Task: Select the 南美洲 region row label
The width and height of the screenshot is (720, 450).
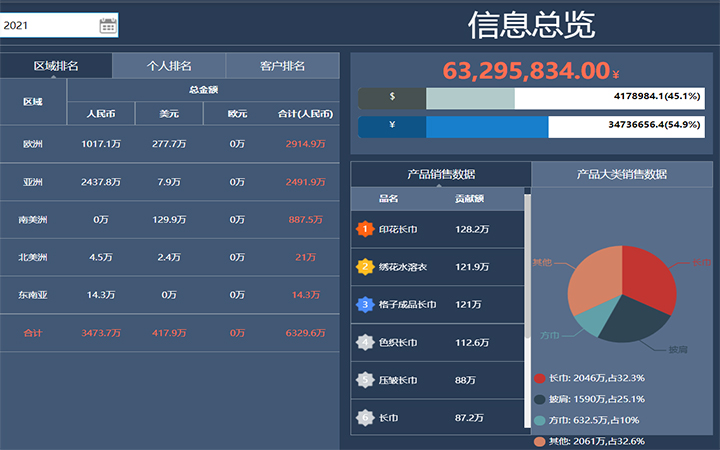Action: pos(33,219)
